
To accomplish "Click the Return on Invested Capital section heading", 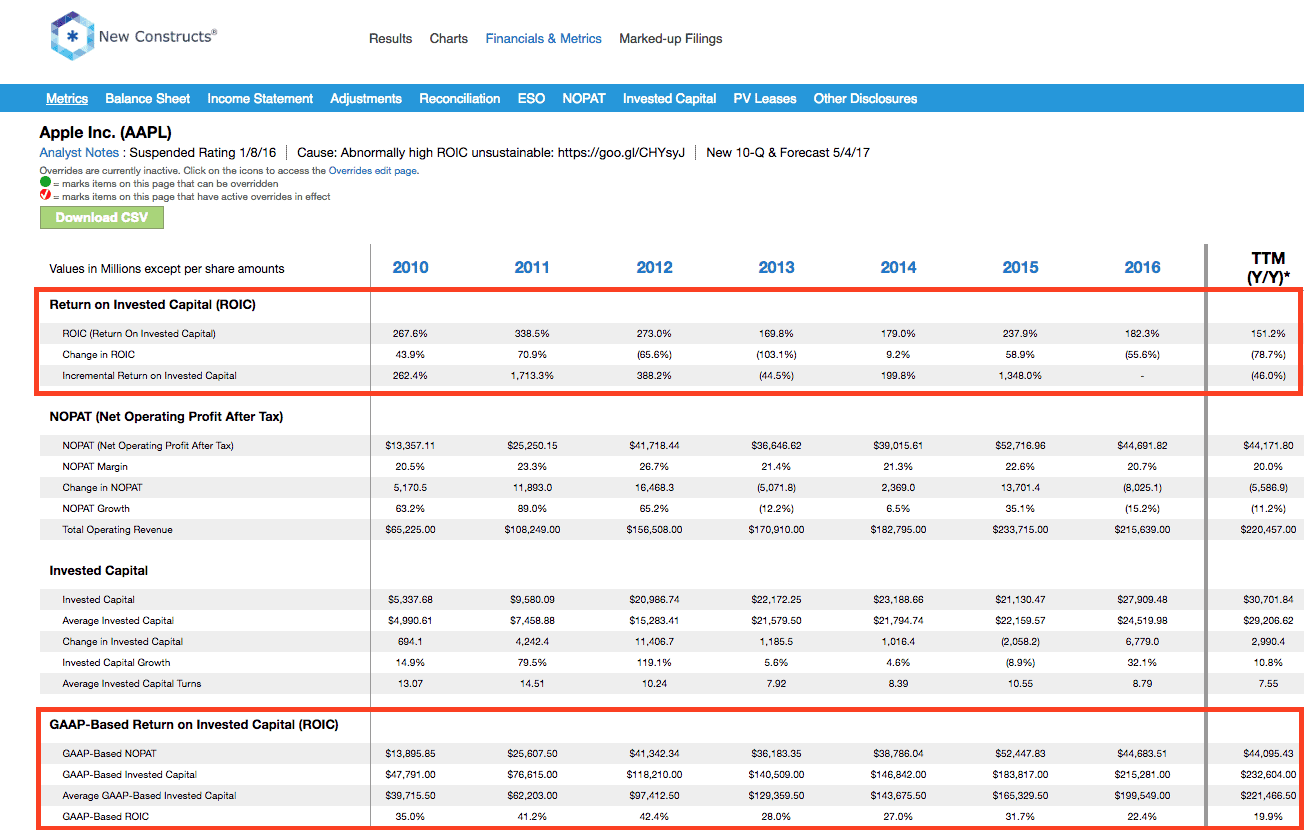I will [x=152, y=305].
